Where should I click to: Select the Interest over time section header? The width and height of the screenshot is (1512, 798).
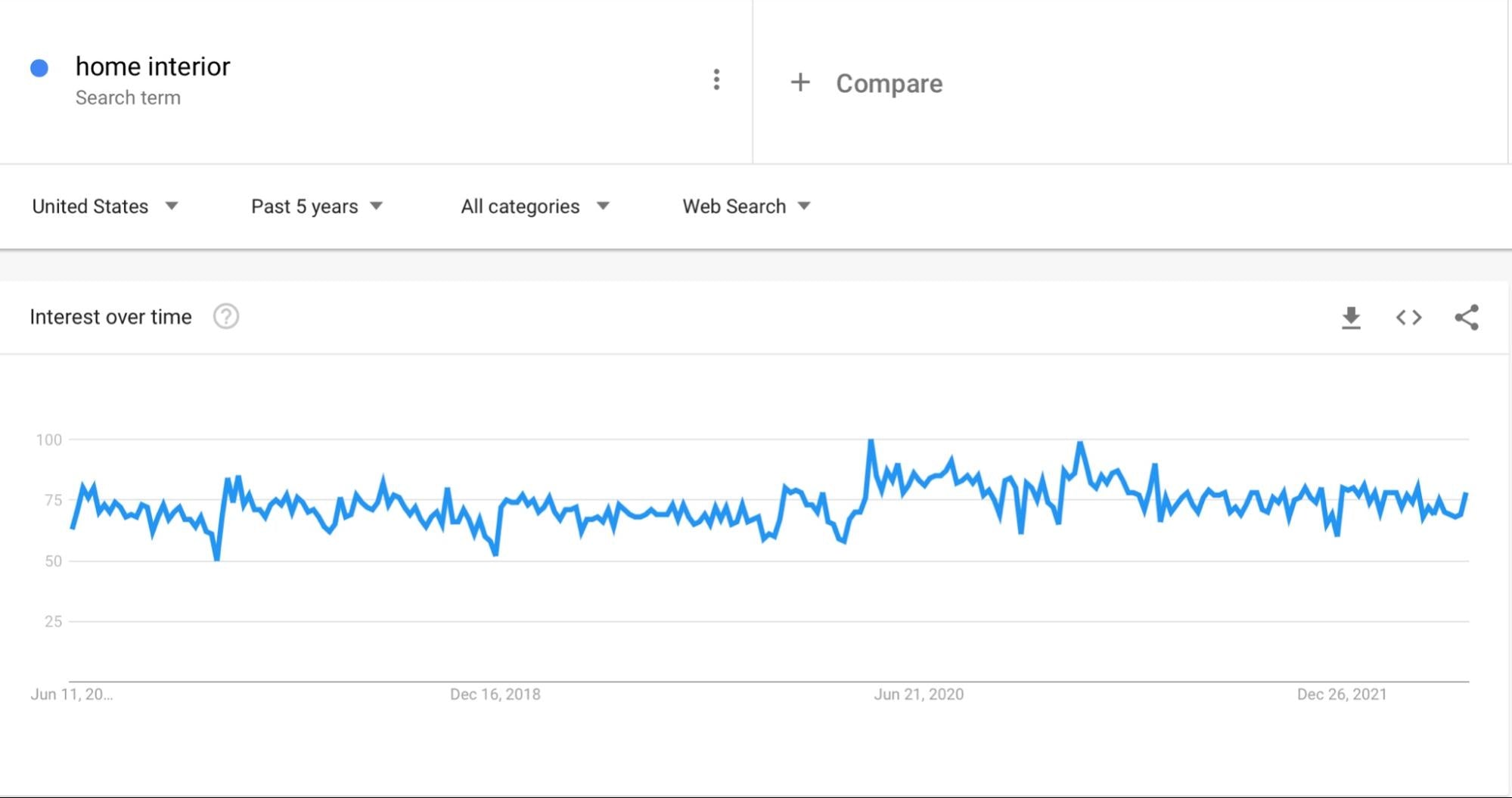(110, 316)
